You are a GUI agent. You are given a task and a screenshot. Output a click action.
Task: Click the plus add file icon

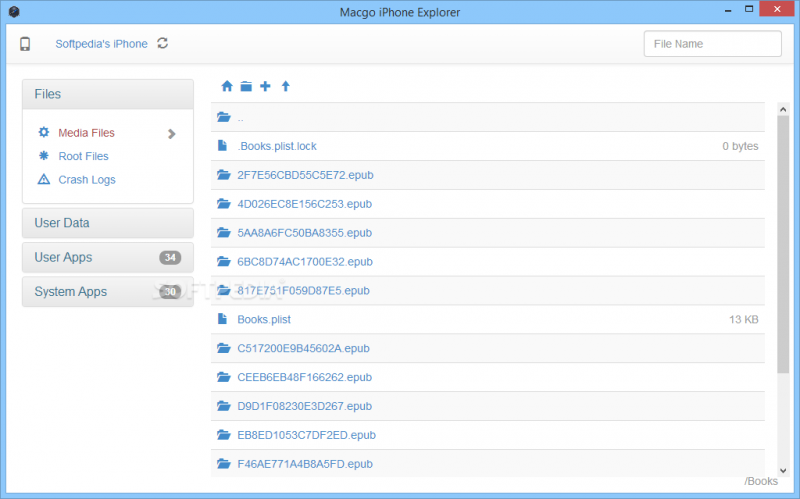point(265,86)
